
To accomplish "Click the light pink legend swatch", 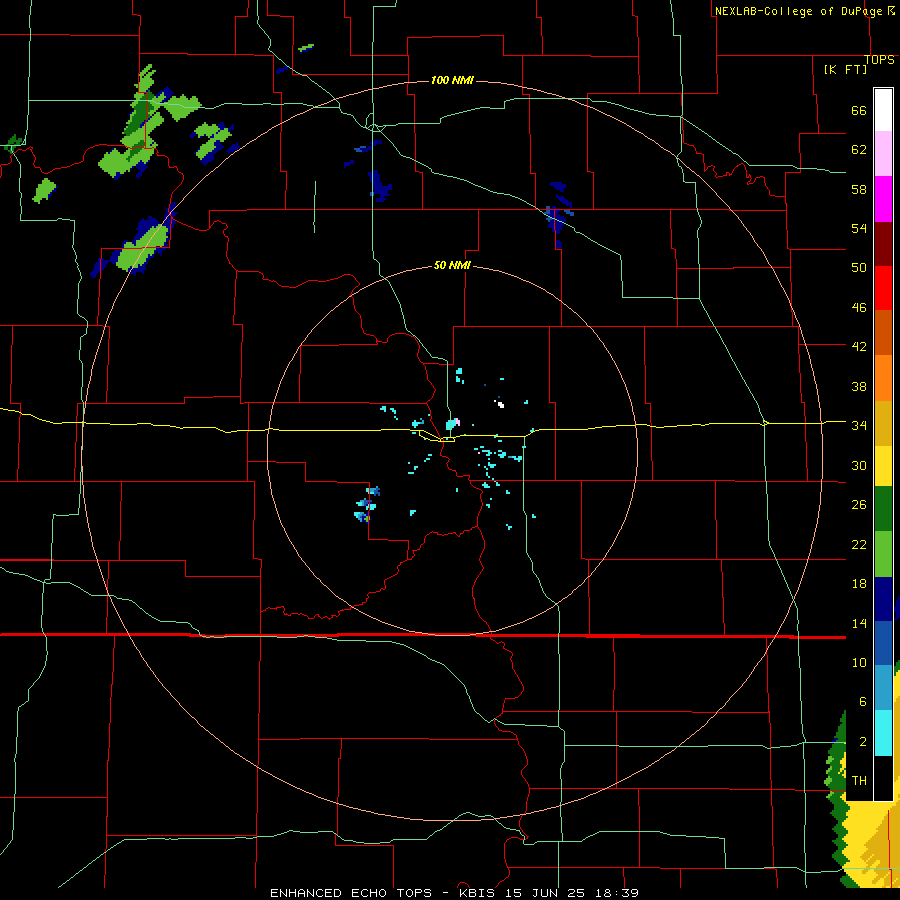I will [883, 154].
